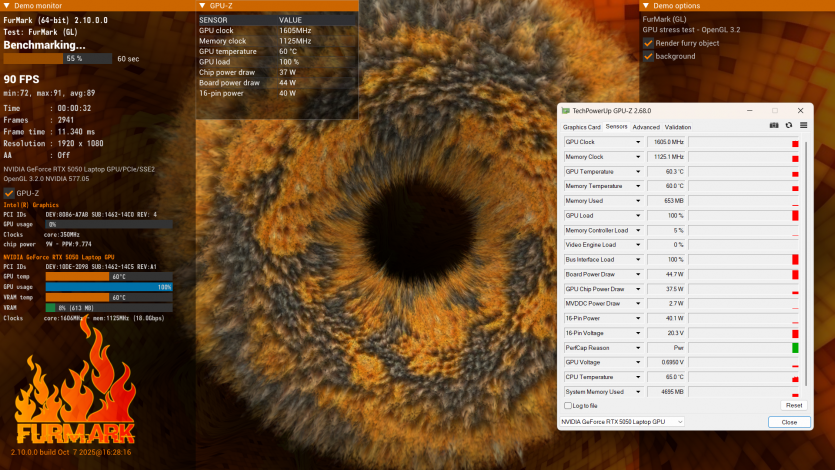Uncheck GPU-Z checkbox in Demo monitor

(9, 193)
